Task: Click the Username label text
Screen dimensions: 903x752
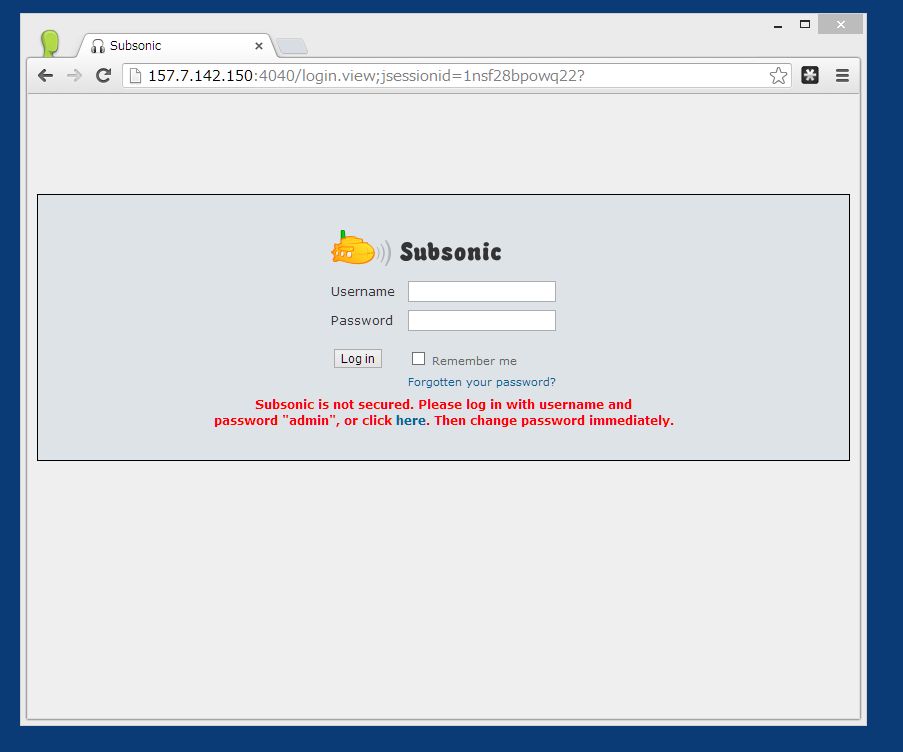Action: click(x=363, y=291)
